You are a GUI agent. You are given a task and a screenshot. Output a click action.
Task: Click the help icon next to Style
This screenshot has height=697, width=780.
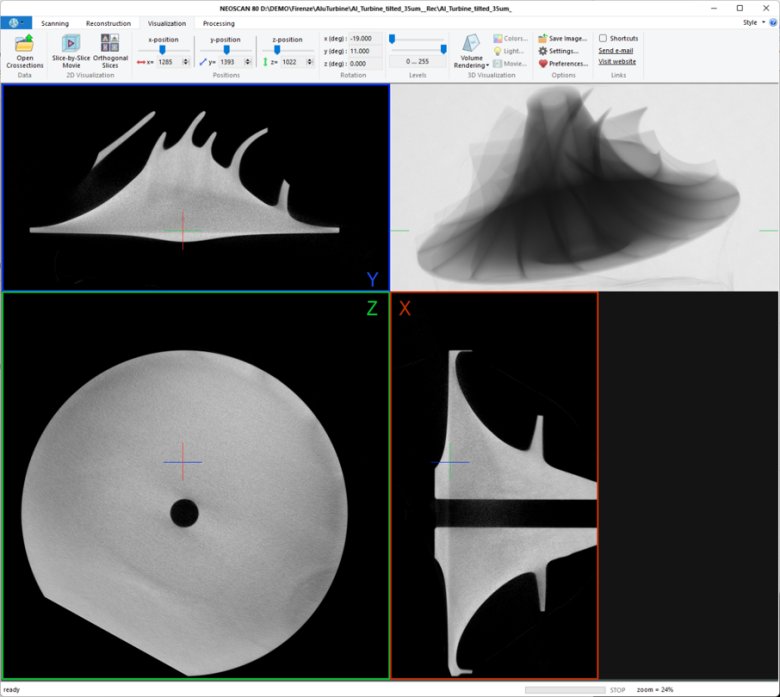771,22
